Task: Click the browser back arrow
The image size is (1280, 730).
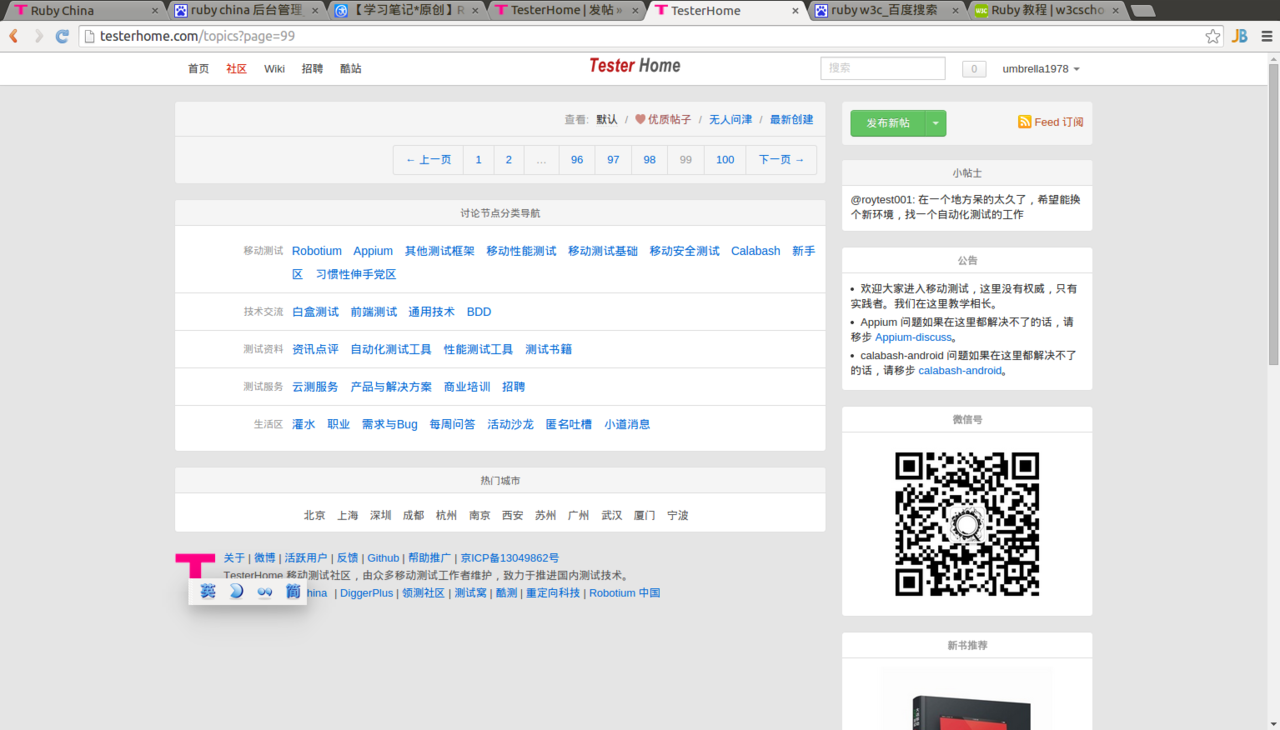Action: (13, 34)
